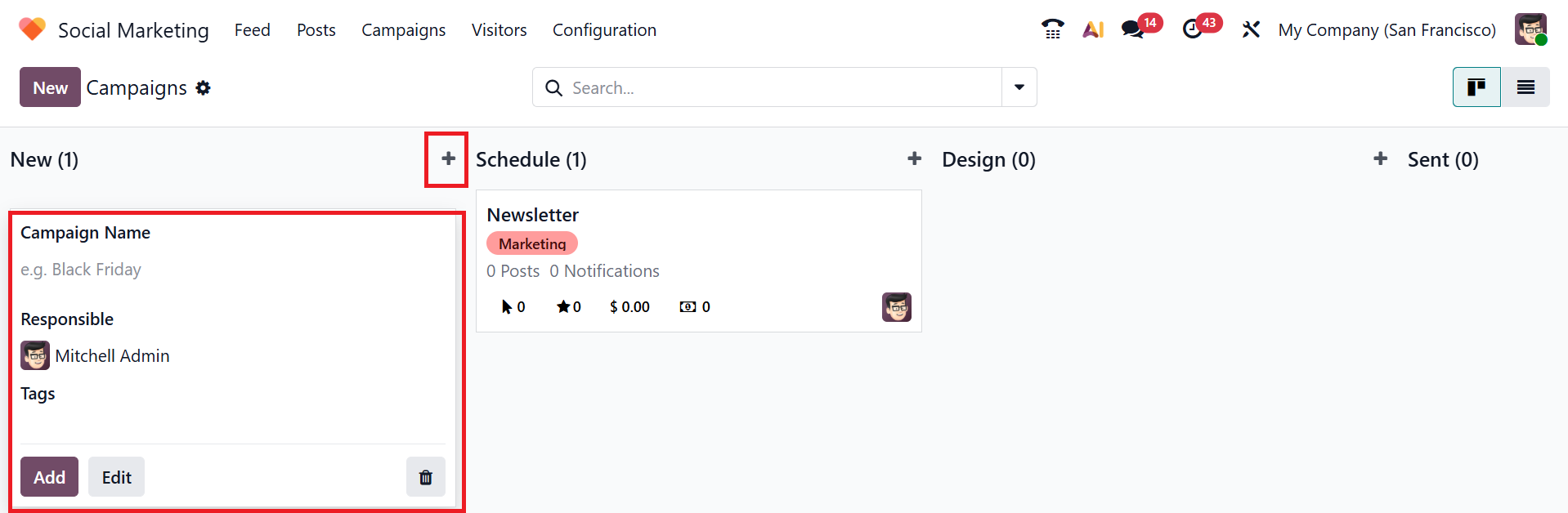Image resolution: width=1568 pixels, height=513 pixels.
Task: Open the user avatar menu
Action: point(1530,29)
